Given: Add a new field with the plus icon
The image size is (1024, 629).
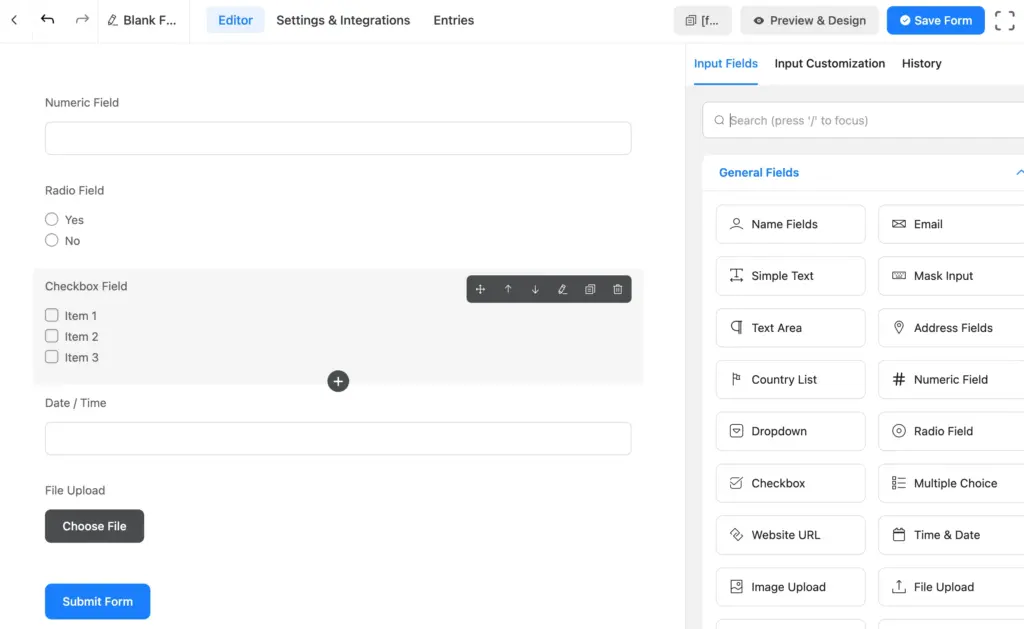Looking at the screenshot, I should tap(338, 381).
